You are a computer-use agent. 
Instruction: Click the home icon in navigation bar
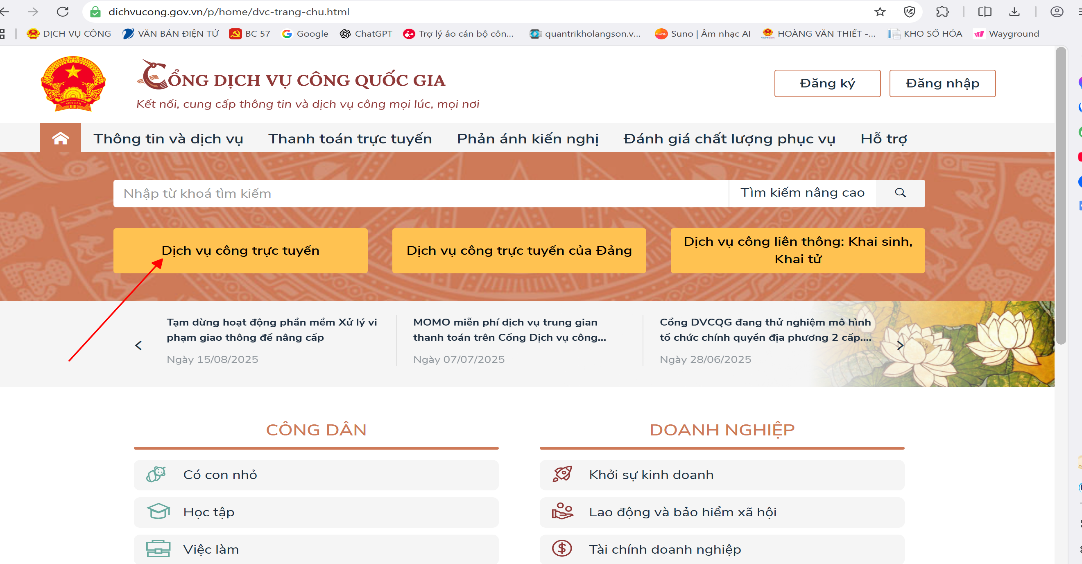(60, 138)
